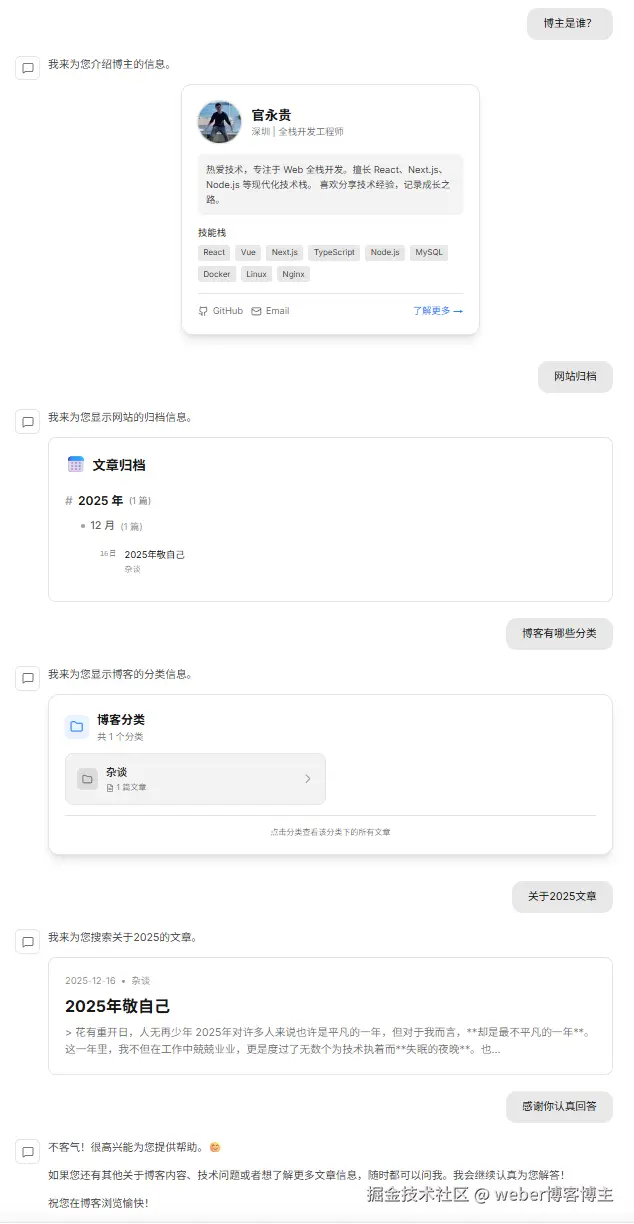Screen dimensions: 634x1224
Task: Click the 感谢你认真回答 chip
Action: point(559,1107)
